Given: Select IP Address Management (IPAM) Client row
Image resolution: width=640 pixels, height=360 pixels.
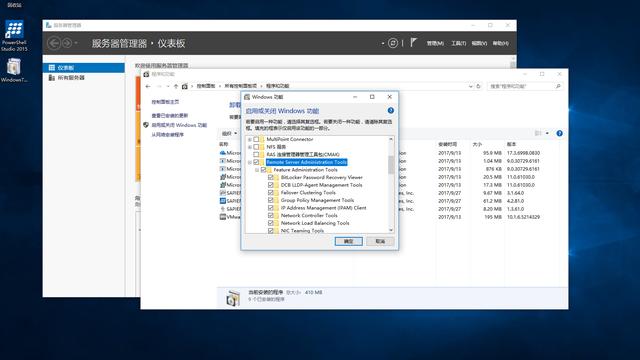Looking at the screenshot, I should click(x=323, y=208).
